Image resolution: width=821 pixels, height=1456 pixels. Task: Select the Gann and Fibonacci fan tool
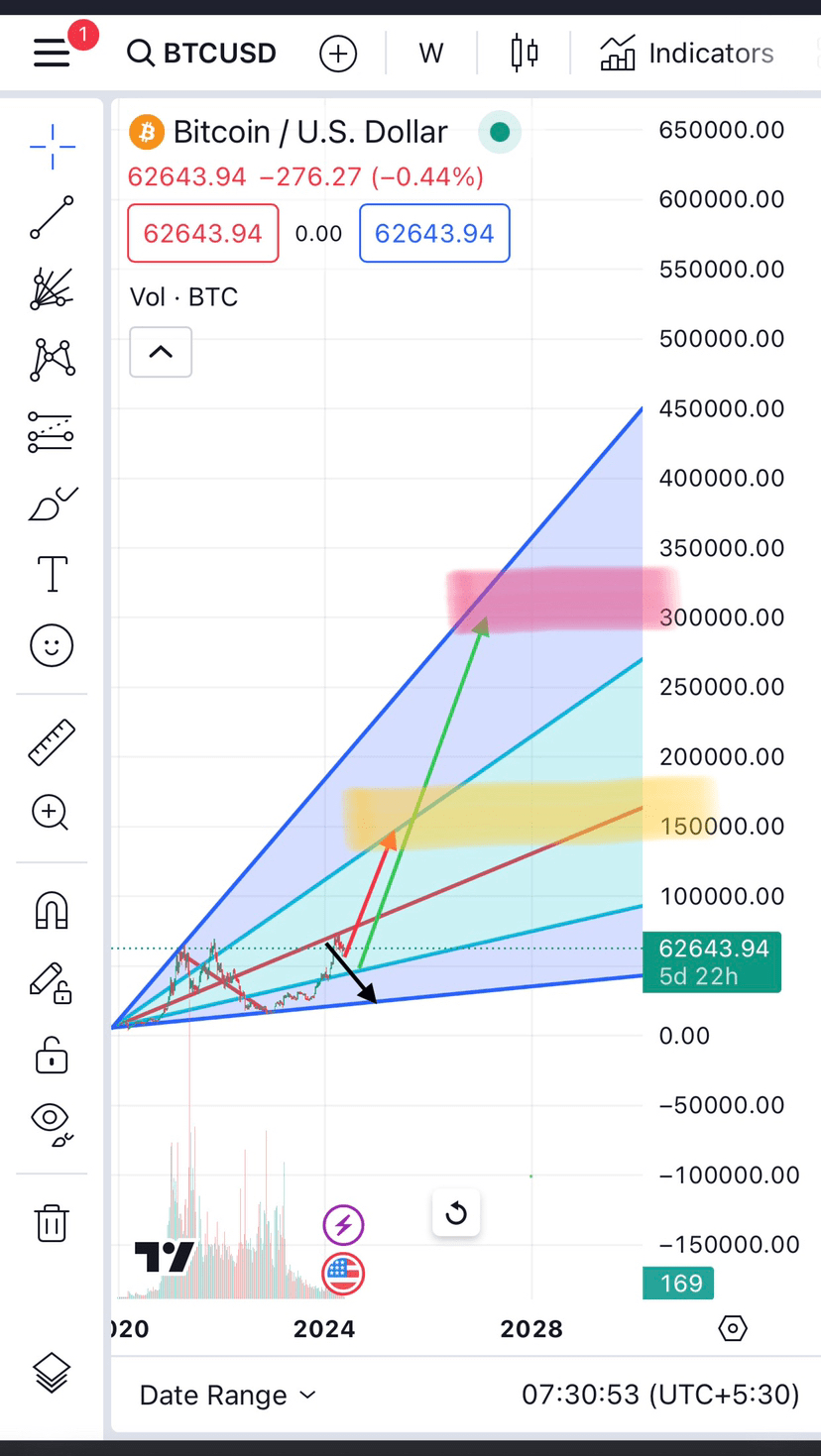[52, 288]
